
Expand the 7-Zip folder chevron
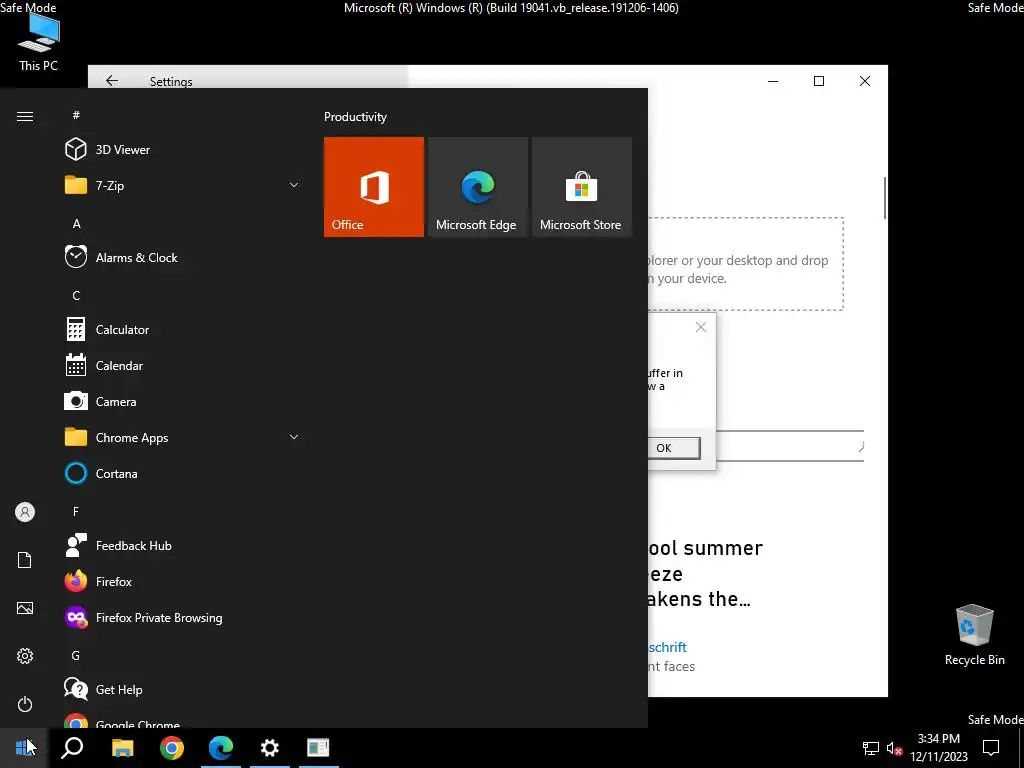(x=294, y=185)
